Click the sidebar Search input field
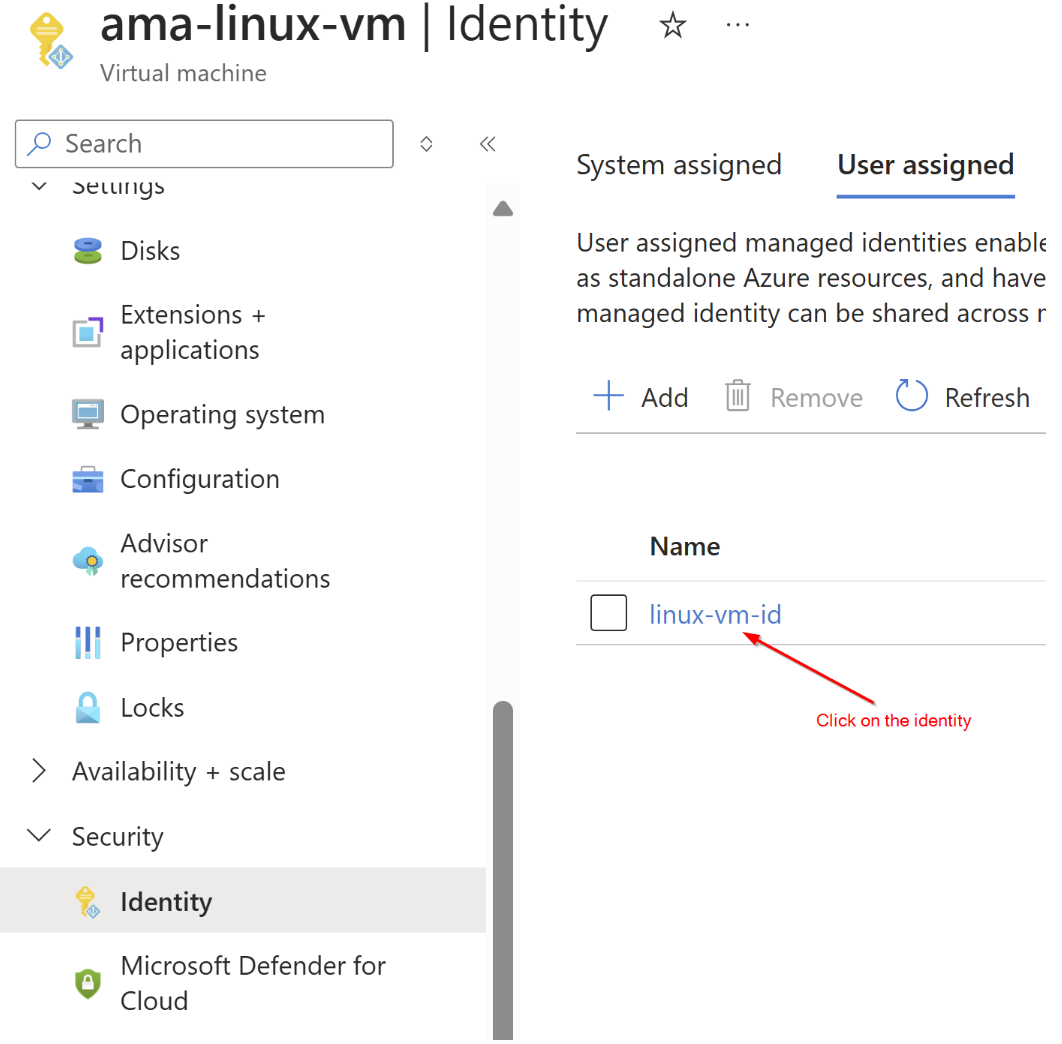 point(204,144)
